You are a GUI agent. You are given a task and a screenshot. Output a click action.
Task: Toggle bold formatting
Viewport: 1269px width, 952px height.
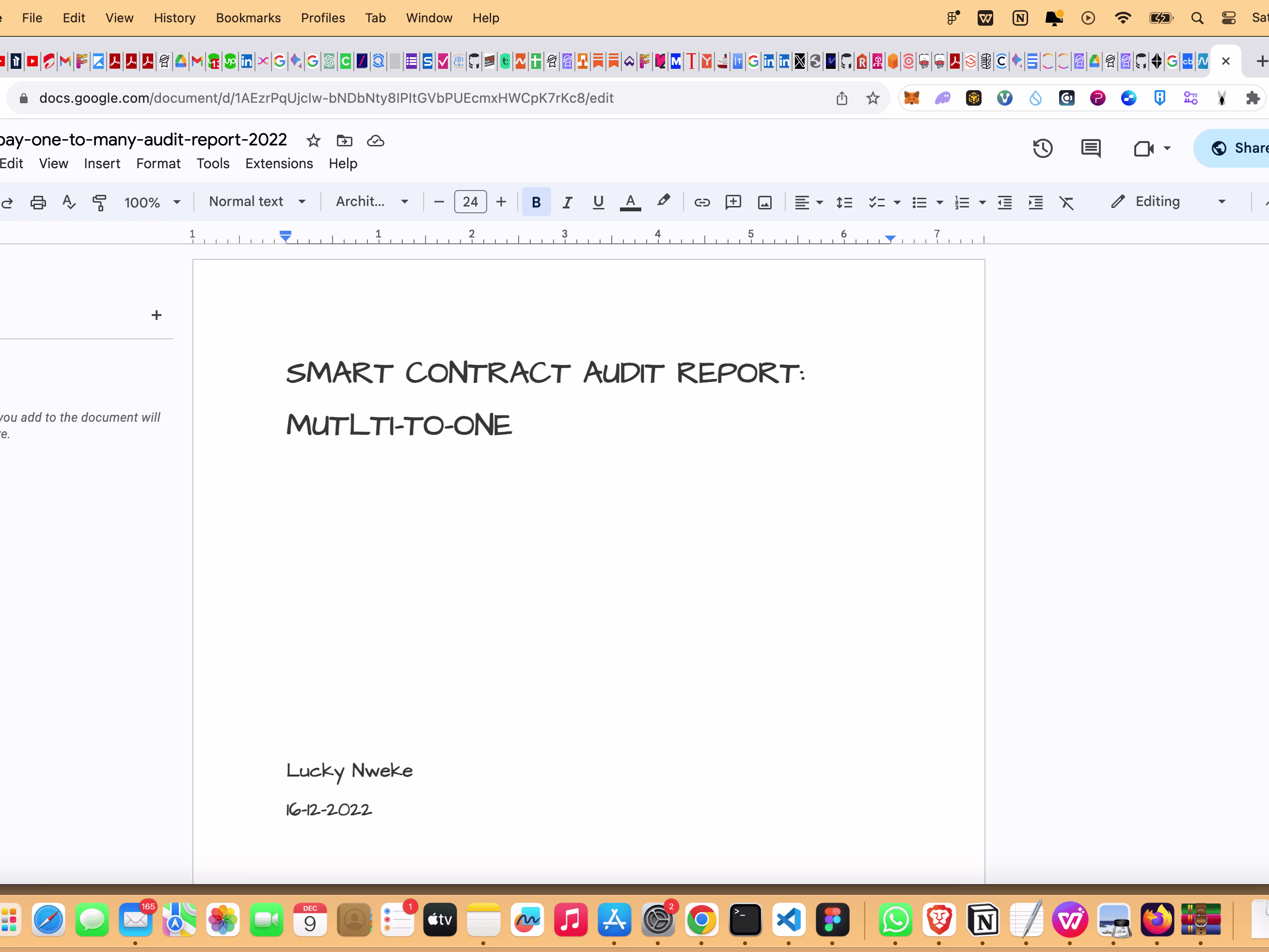coord(536,202)
